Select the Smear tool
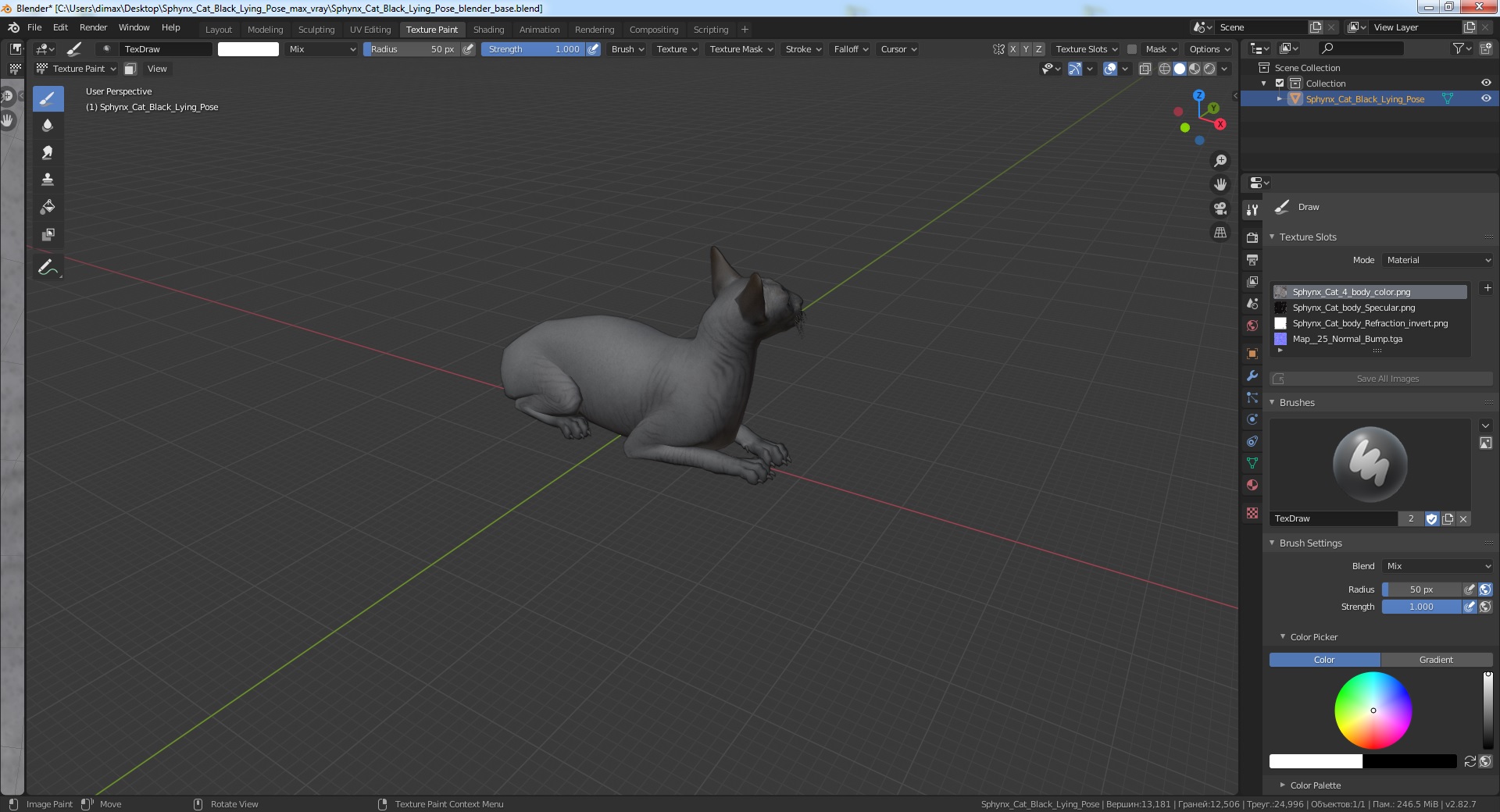The width and height of the screenshot is (1500, 812). point(48,152)
